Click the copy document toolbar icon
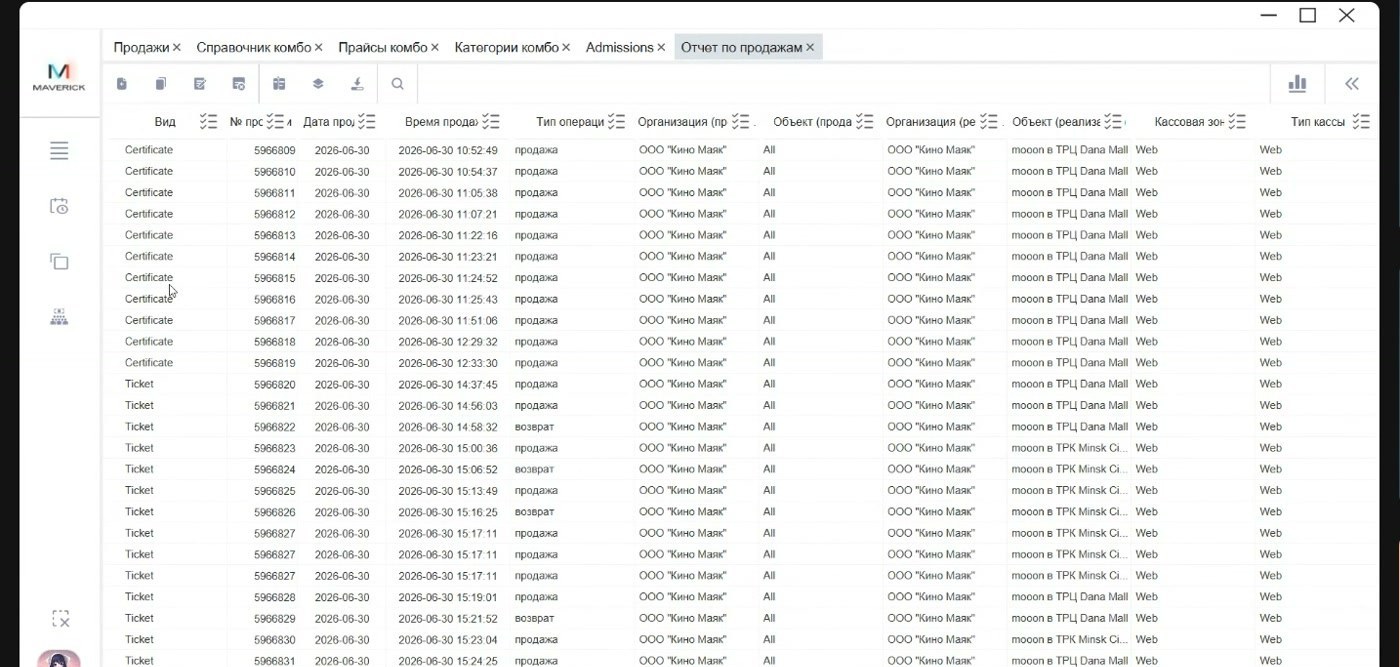Viewport: 1400px width, 667px height. pyautogui.click(x=161, y=84)
